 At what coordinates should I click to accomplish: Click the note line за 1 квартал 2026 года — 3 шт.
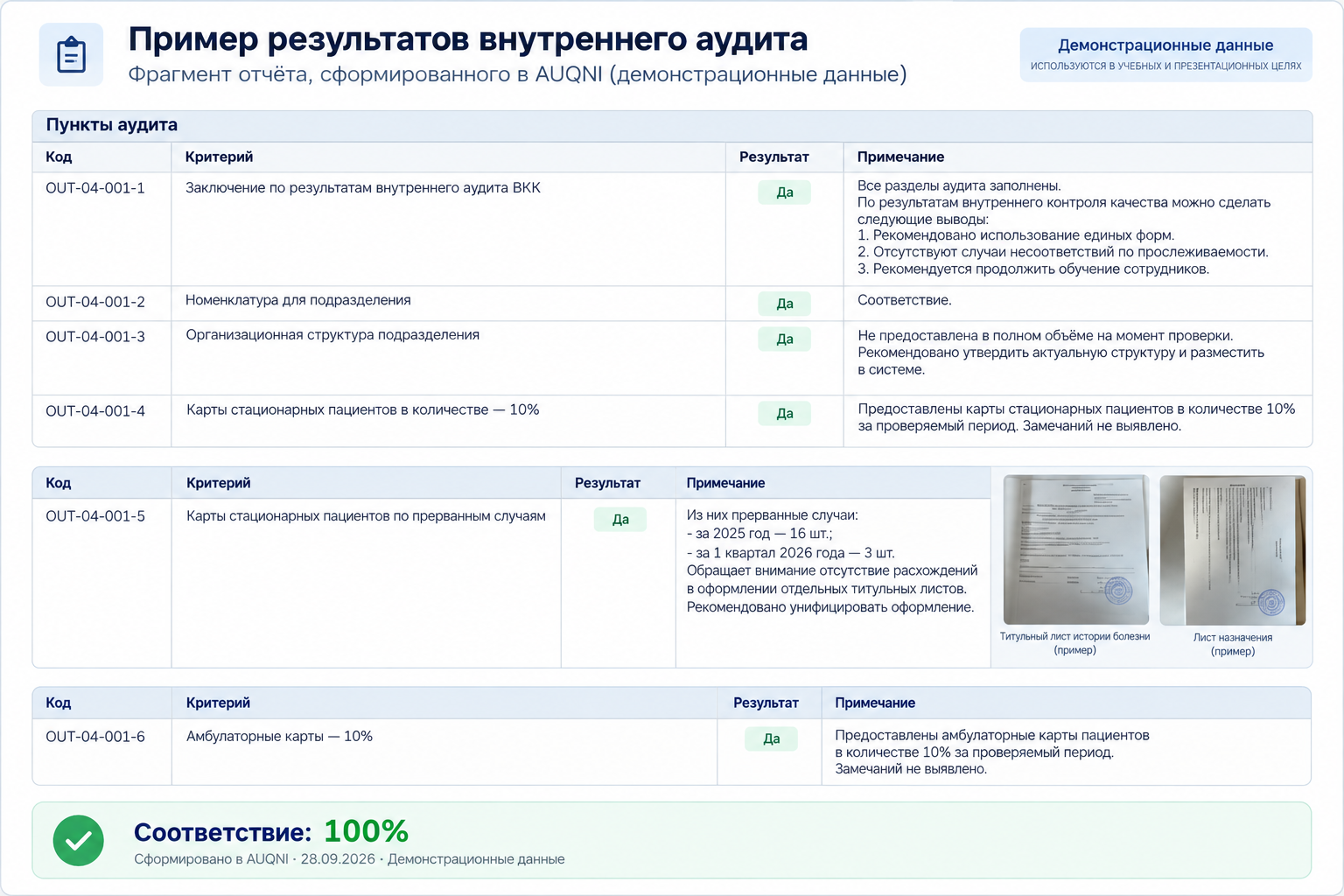(x=791, y=553)
